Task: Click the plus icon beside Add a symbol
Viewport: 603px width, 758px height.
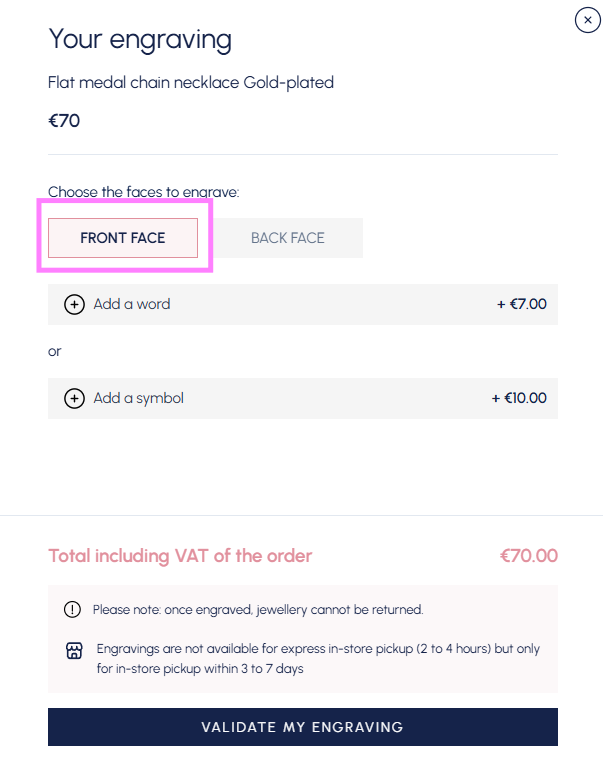Action: point(74,398)
